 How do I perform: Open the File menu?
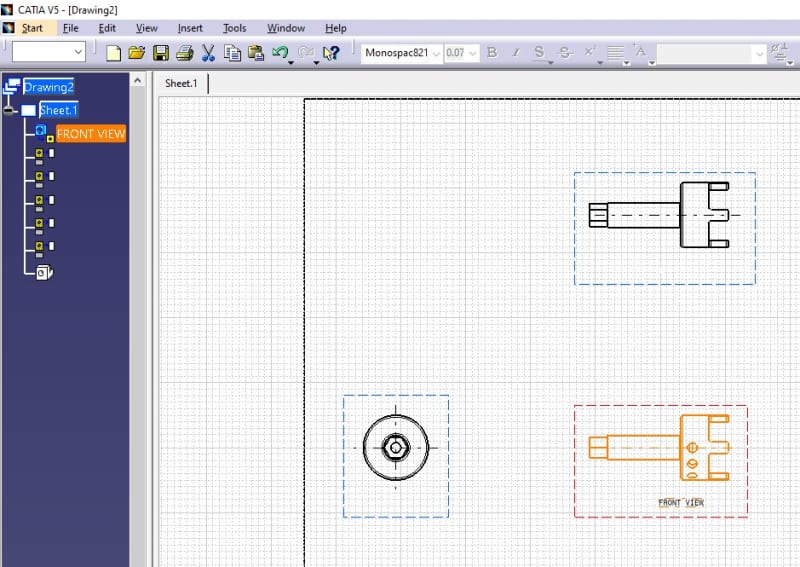70,28
